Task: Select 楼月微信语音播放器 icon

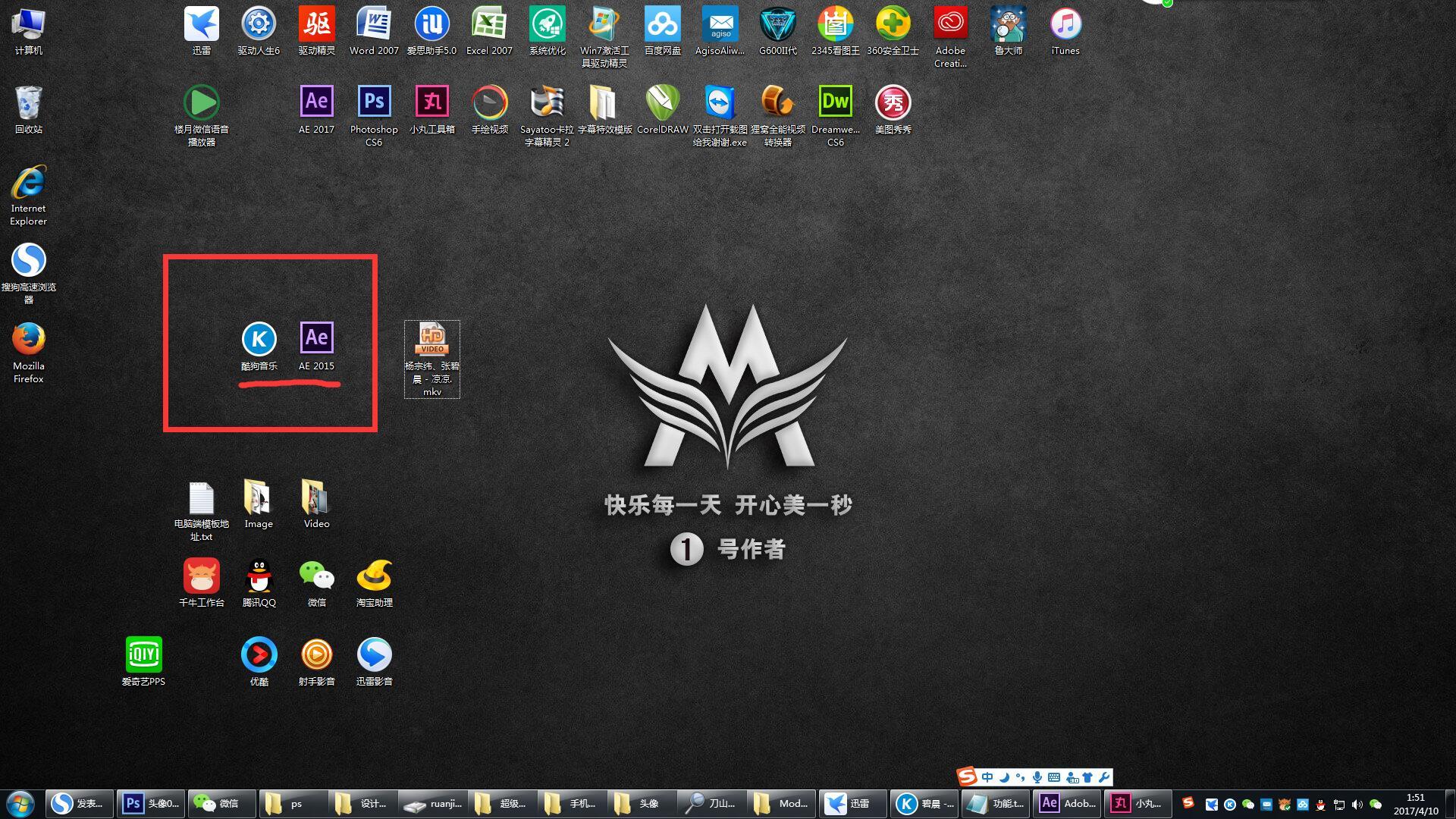Action: coord(201,116)
